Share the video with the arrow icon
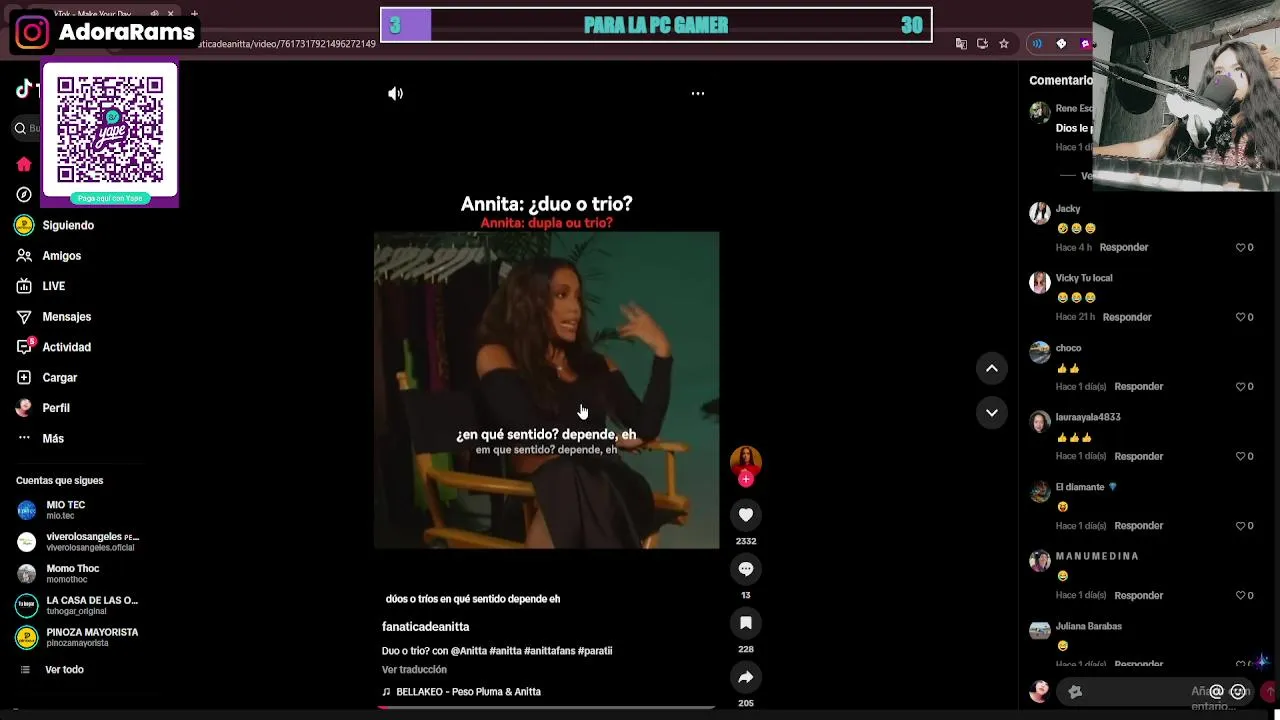The width and height of the screenshot is (1280, 720). (746, 677)
